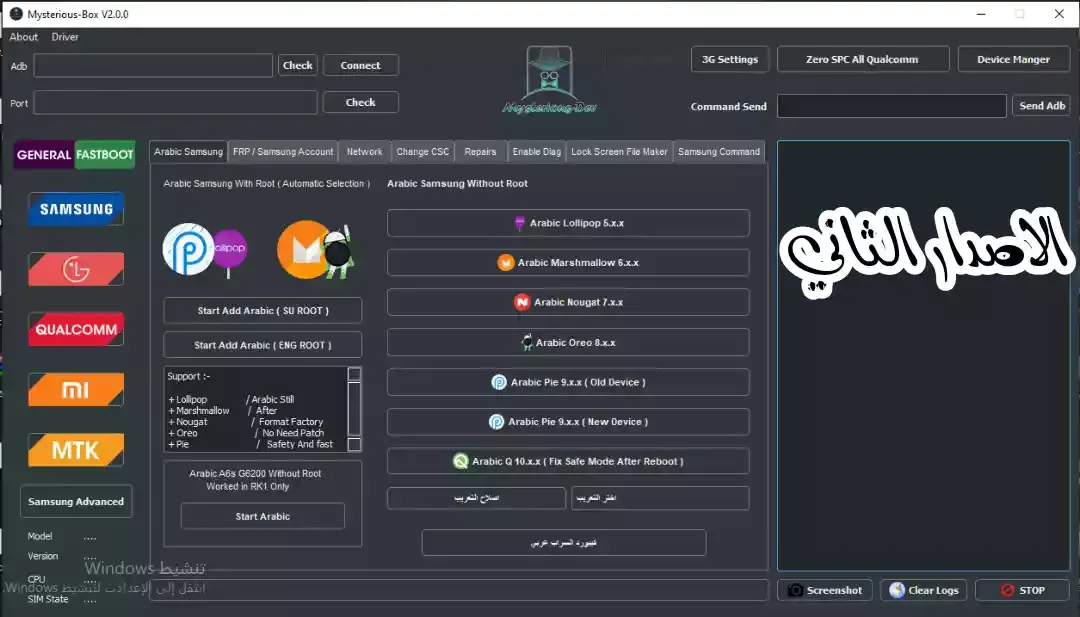1080x617 pixels.
Task: Click the Android Pie and Lollipop logo
Action: pyautogui.click(x=205, y=249)
